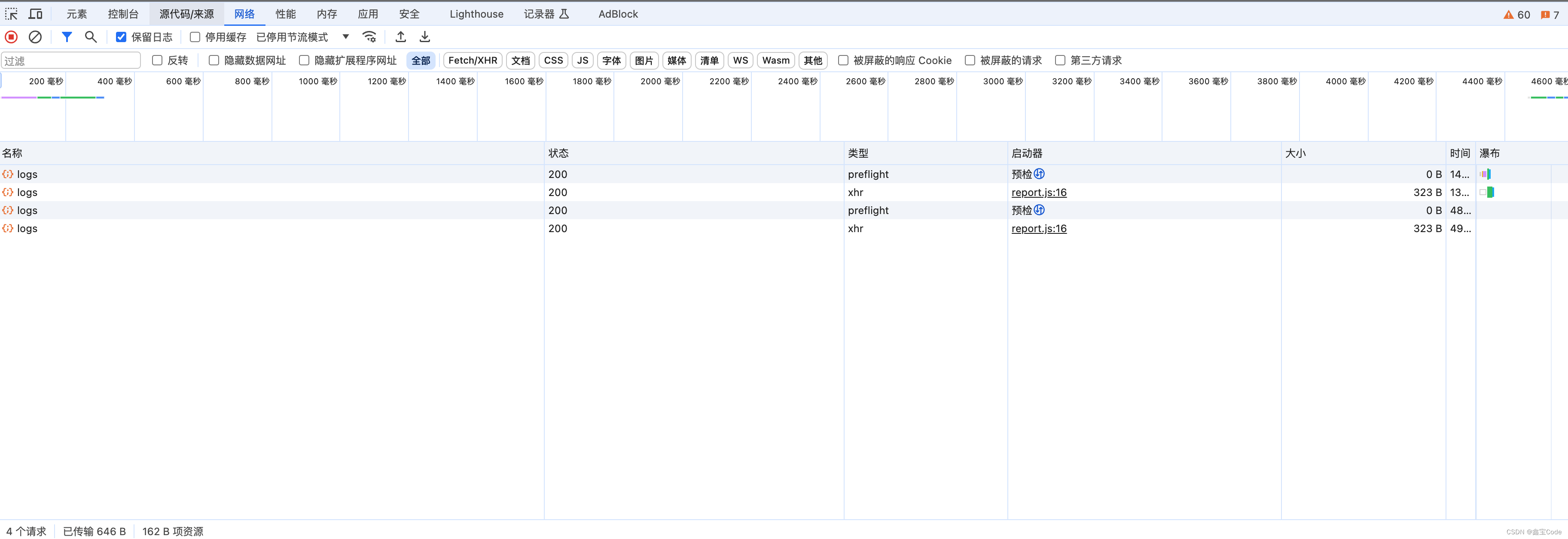Filter by Wasm type

(x=775, y=60)
